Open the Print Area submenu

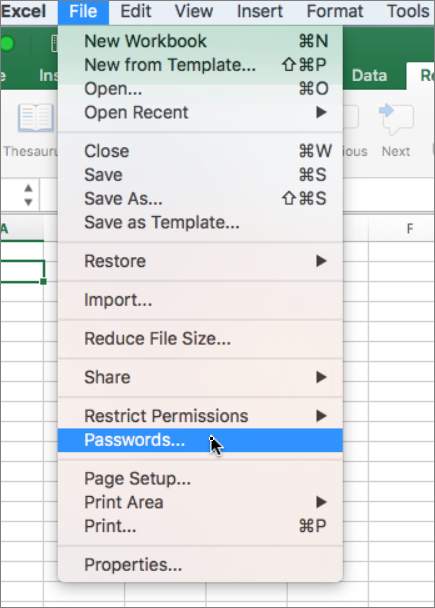click(200, 502)
